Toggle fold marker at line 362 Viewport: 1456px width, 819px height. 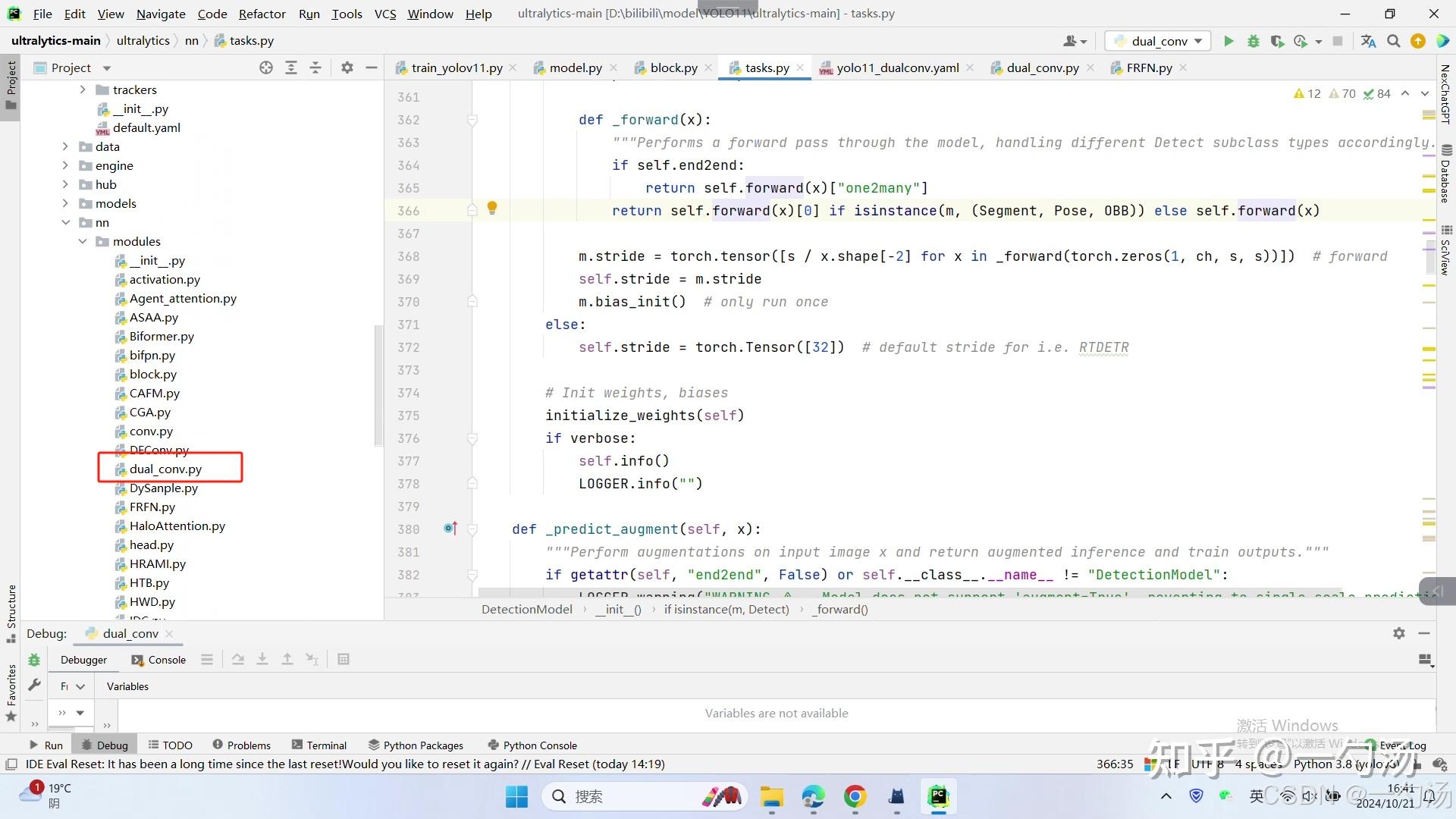pyautogui.click(x=472, y=120)
